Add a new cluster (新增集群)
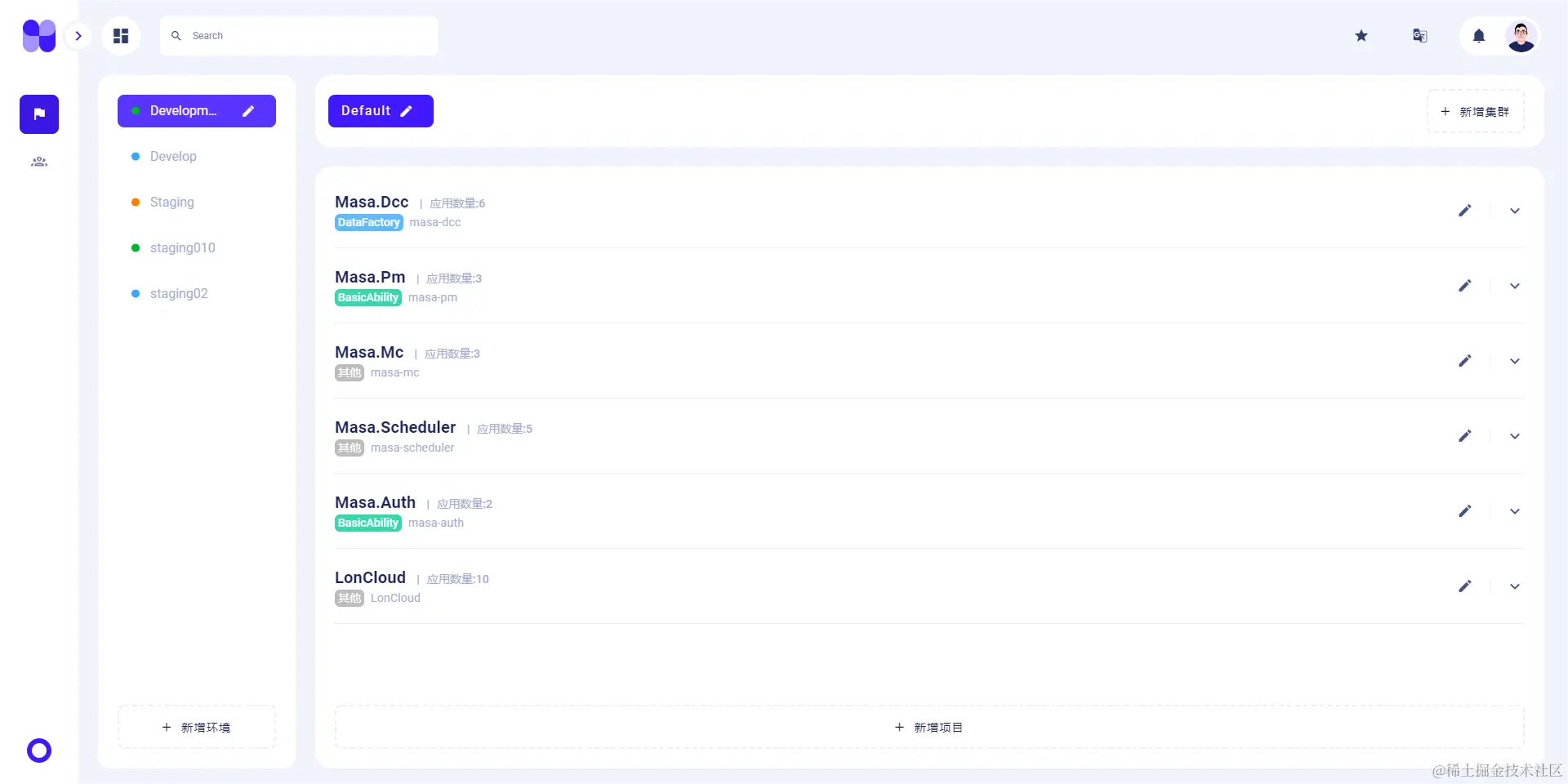1568x784 pixels. click(1476, 111)
